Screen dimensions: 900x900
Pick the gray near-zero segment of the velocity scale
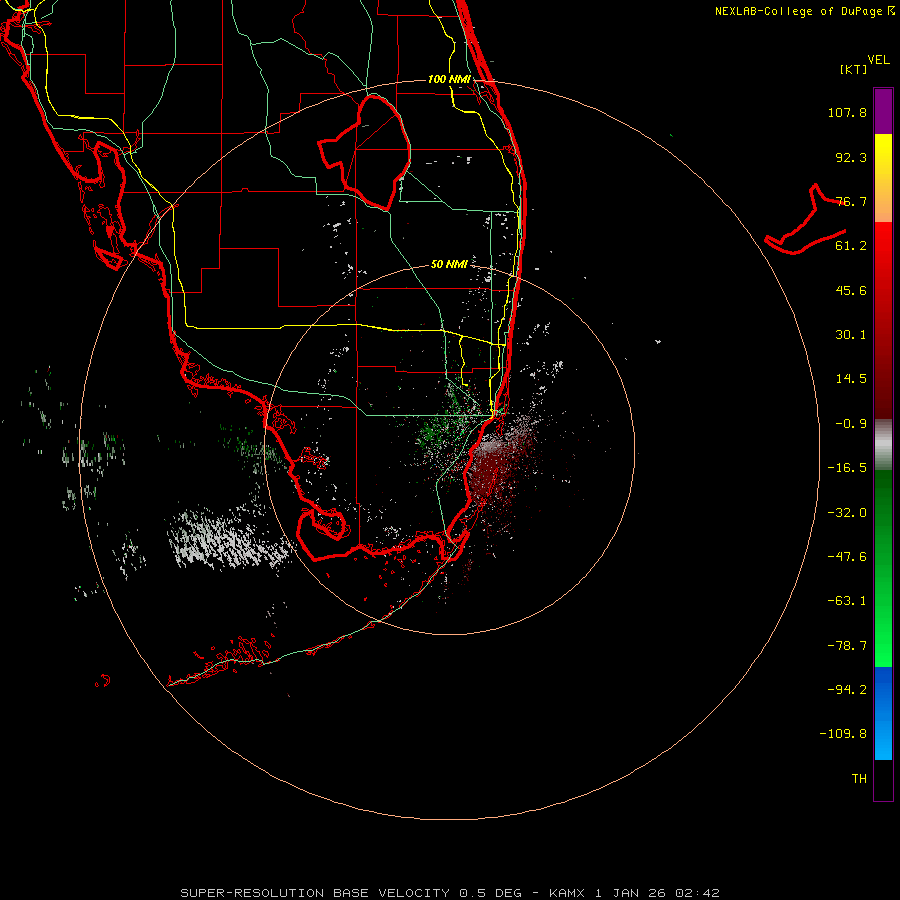tap(883, 444)
